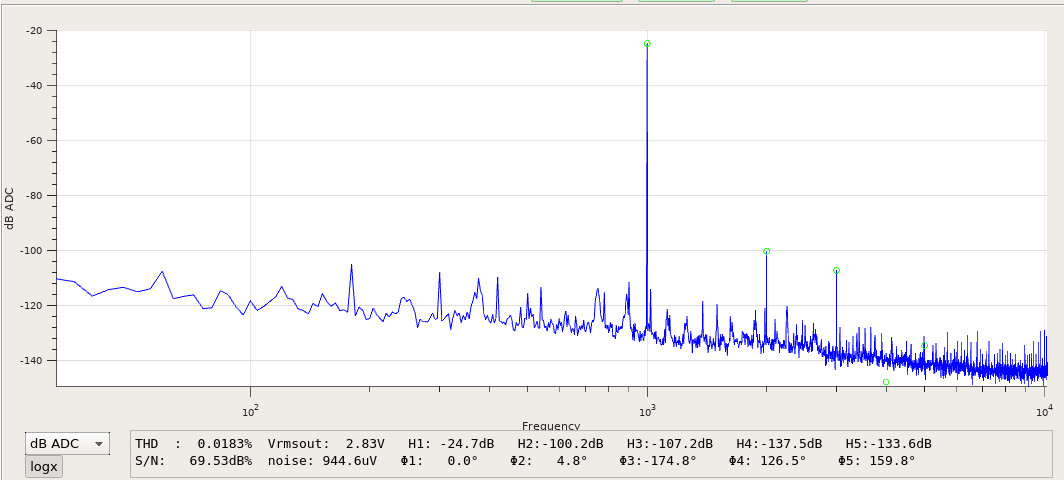Select the H4 -137.5dB value
The height and width of the screenshot is (480, 1064).
pos(779,443)
